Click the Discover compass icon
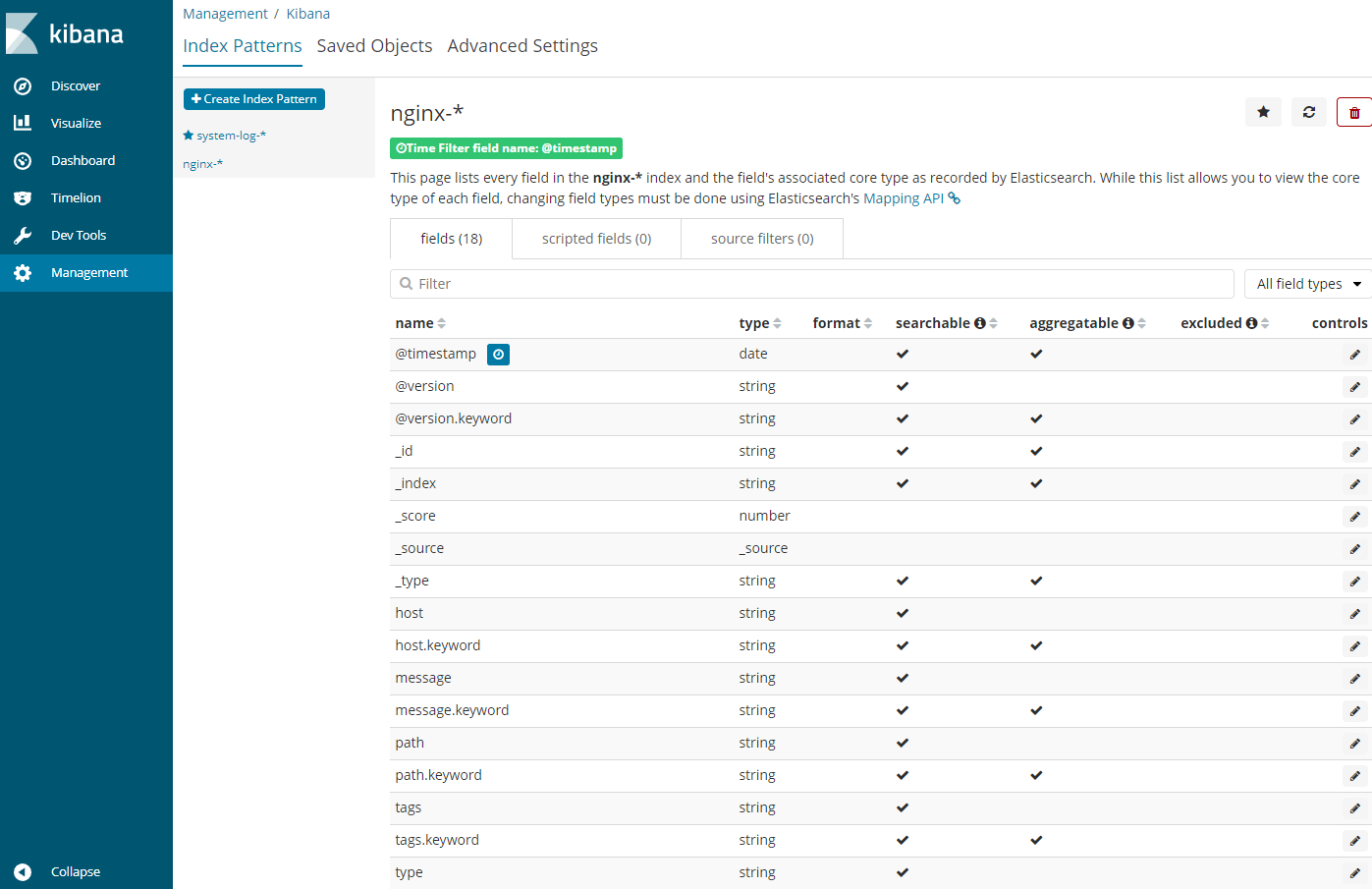The width and height of the screenshot is (1372, 889). click(23, 86)
